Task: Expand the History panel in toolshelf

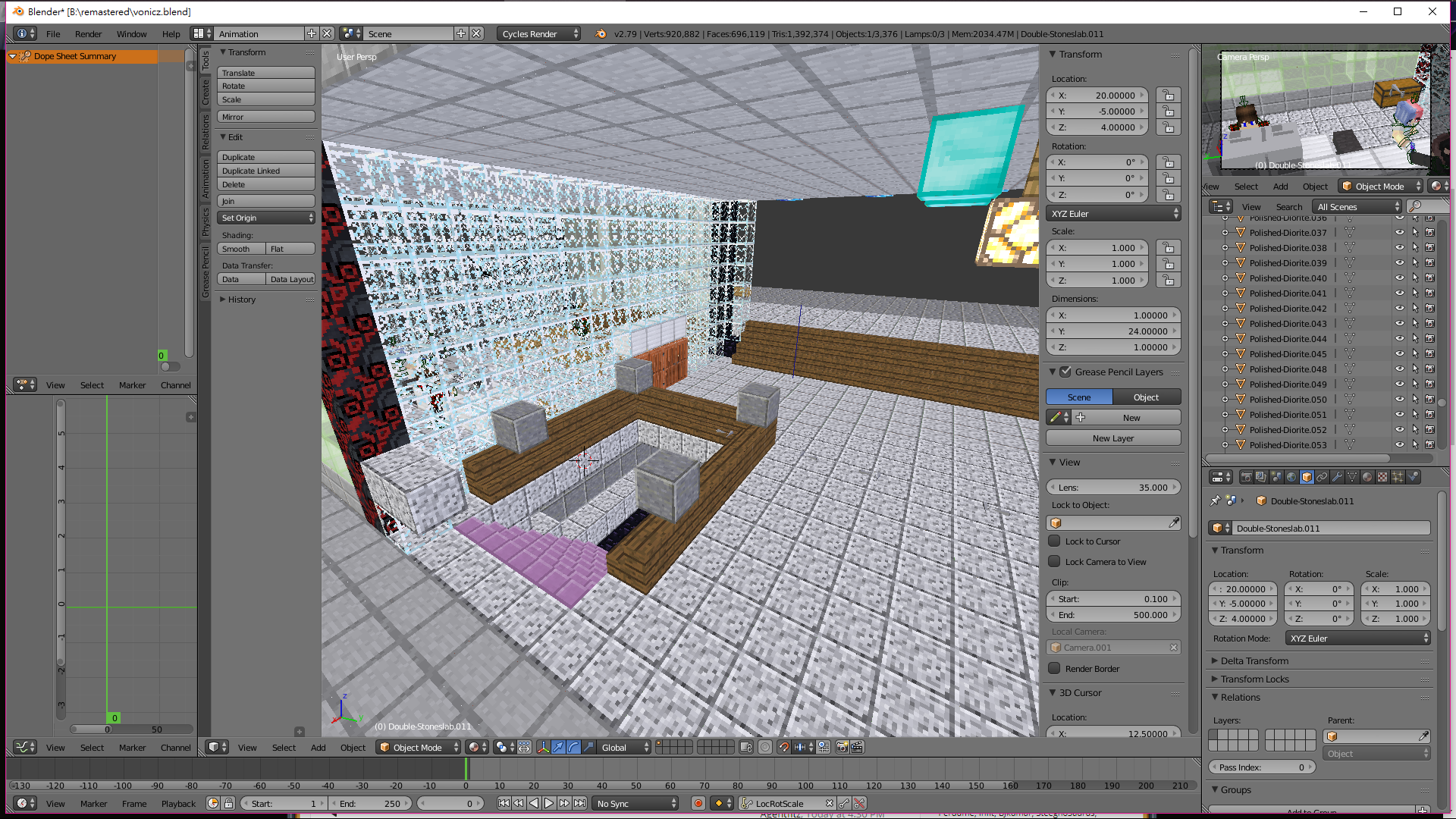Action: [x=241, y=300]
